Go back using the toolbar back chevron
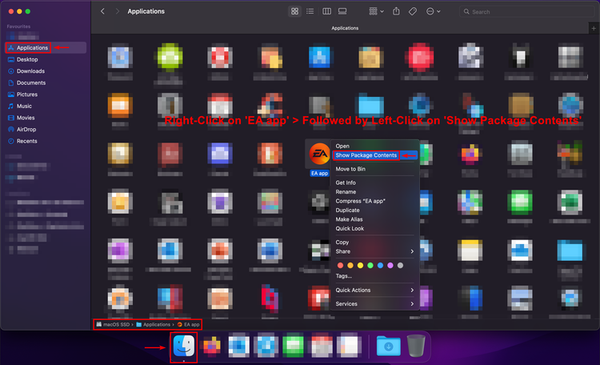Viewport: 600px width, 365px height. [x=103, y=11]
